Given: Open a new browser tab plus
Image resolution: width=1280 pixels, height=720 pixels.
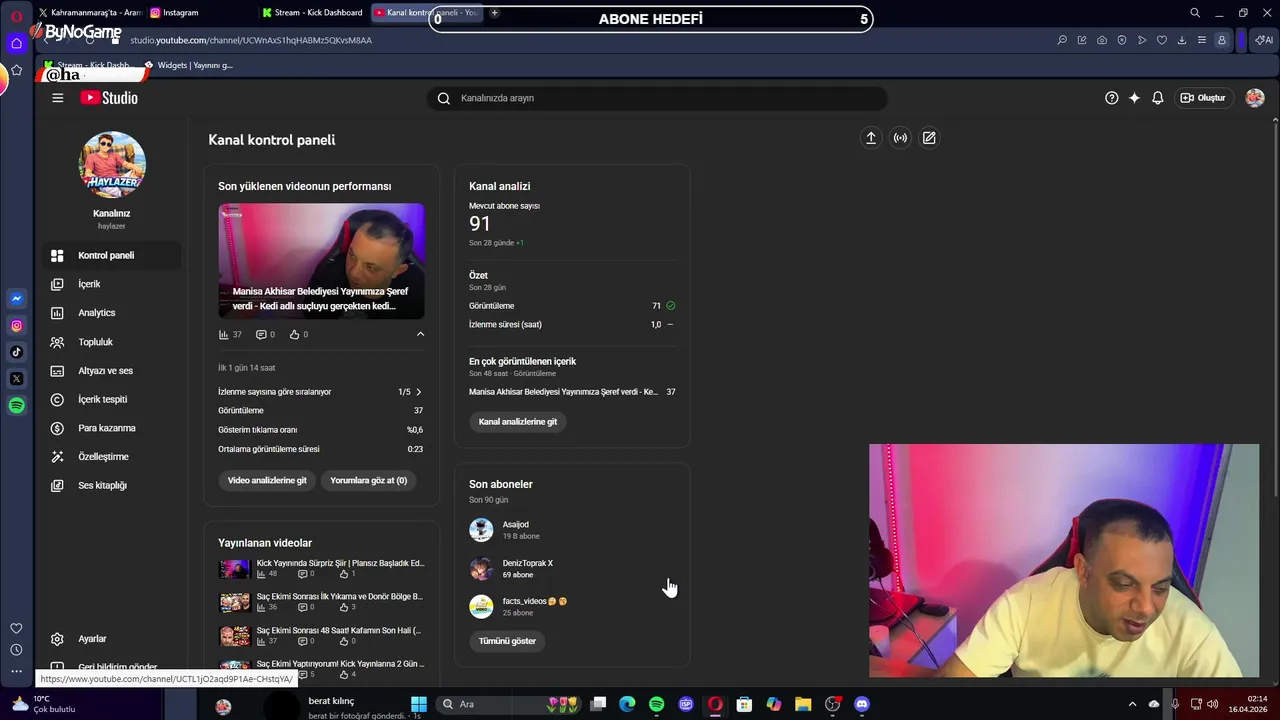Looking at the screenshot, I should 494,13.
